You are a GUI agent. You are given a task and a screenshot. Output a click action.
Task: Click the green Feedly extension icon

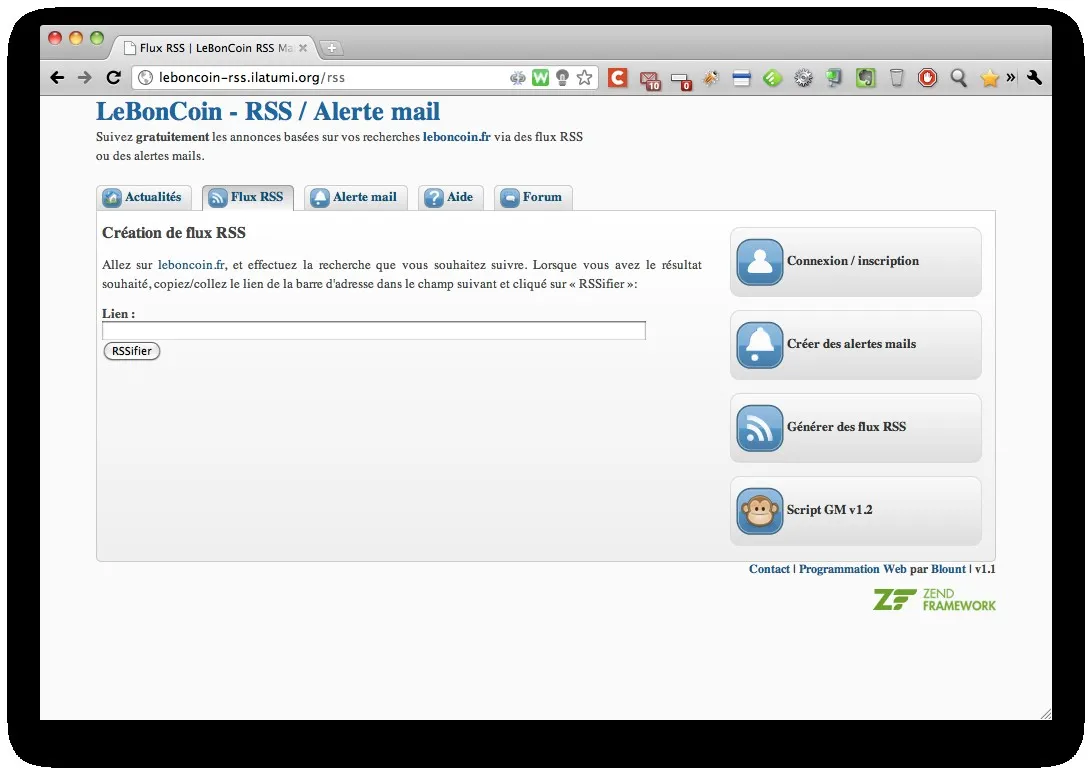tap(772, 78)
